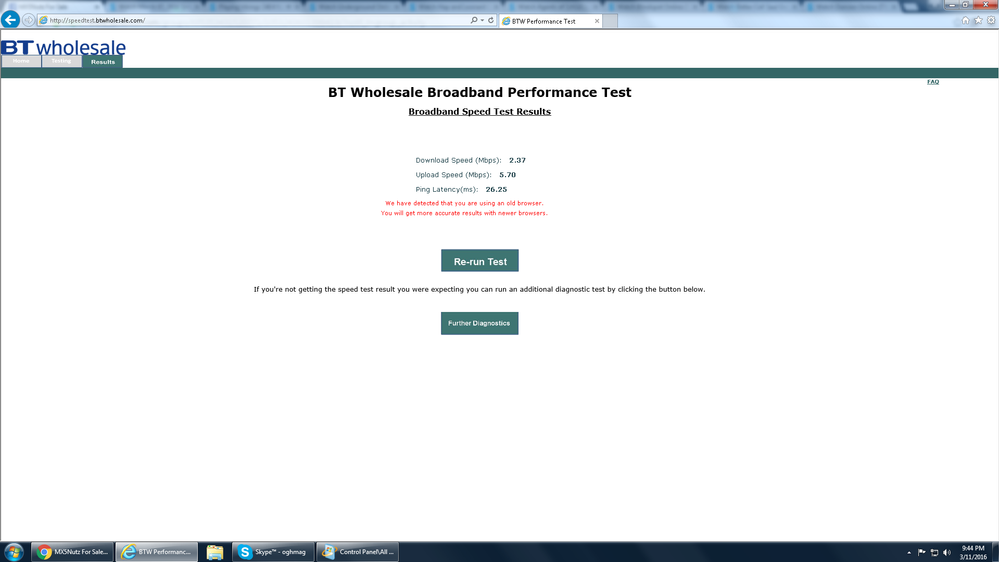Open the Action Center flag icon

click(x=921, y=552)
